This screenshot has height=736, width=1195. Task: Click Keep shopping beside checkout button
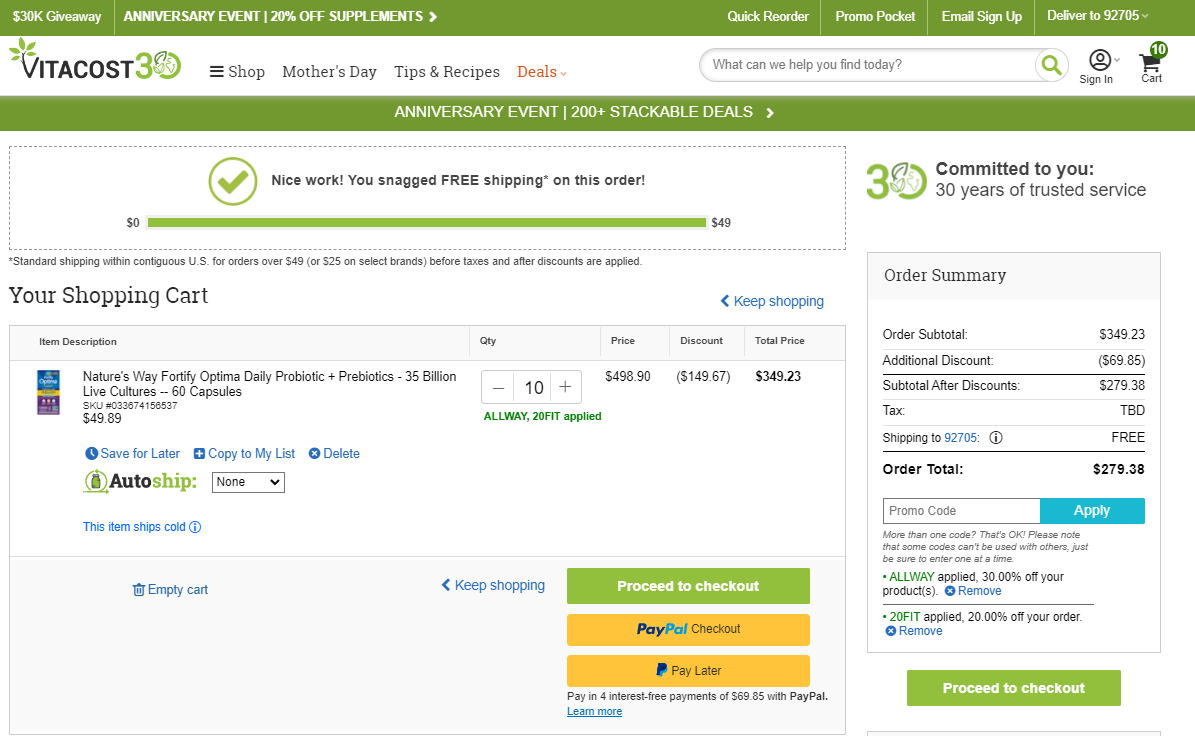tap(493, 585)
